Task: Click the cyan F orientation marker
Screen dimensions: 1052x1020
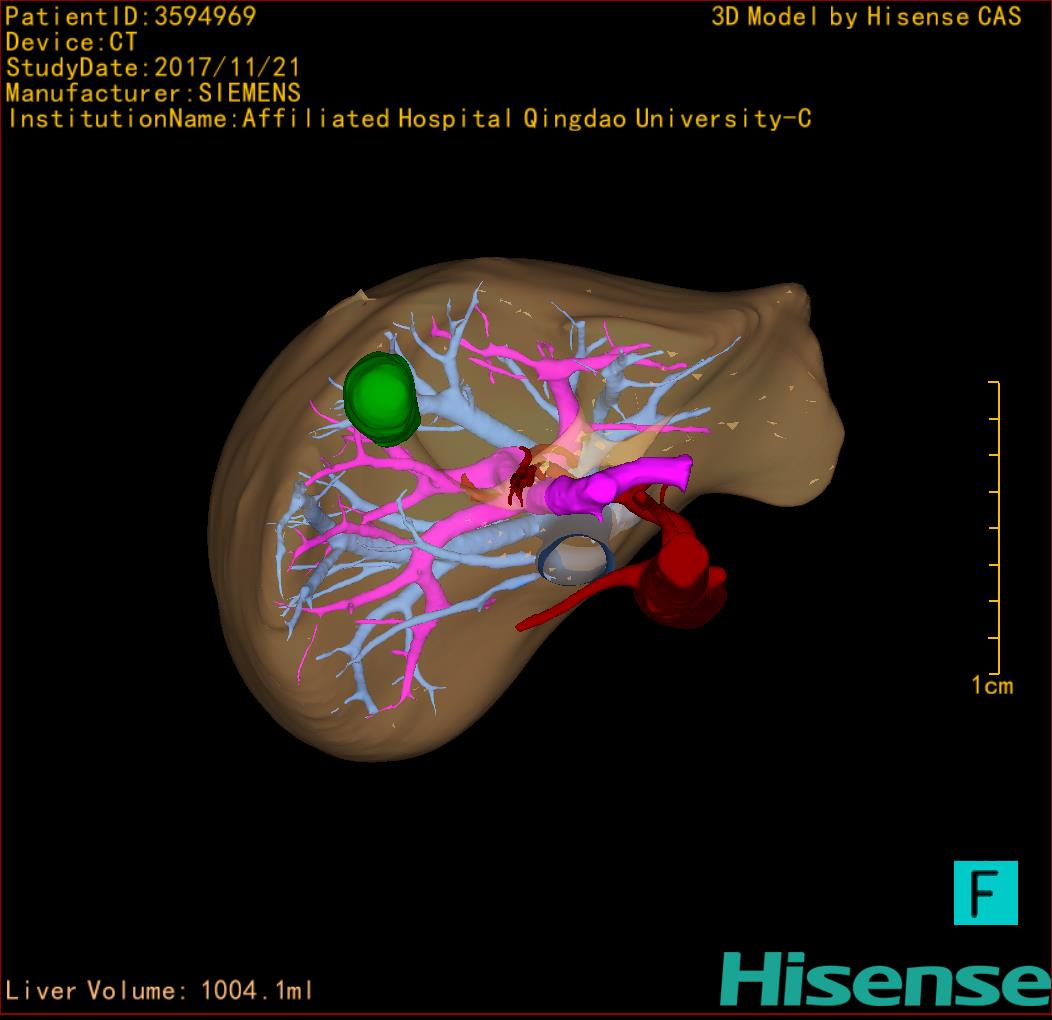Action: point(985,892)
